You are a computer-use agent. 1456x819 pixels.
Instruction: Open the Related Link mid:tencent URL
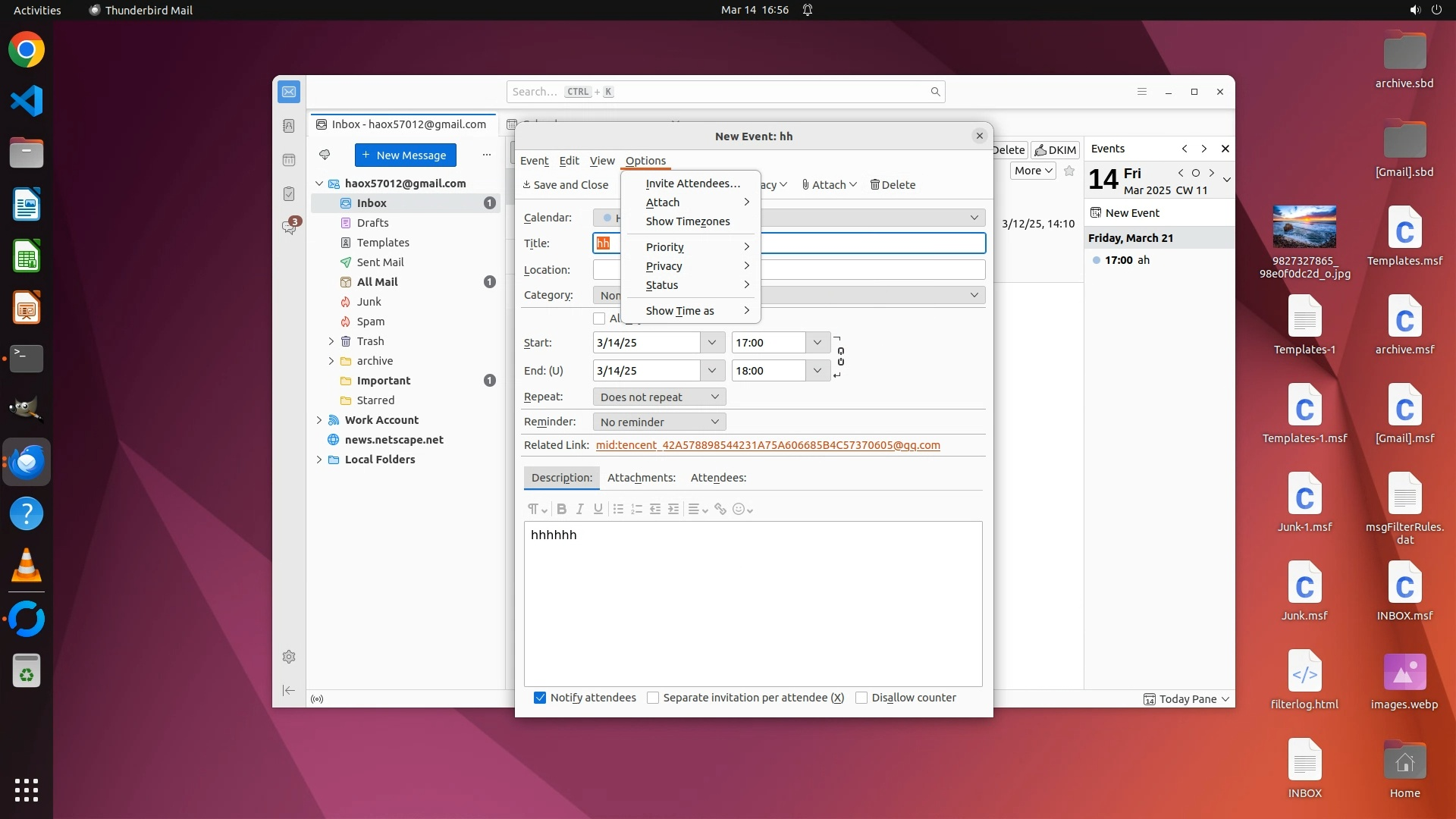coord(767,445)
